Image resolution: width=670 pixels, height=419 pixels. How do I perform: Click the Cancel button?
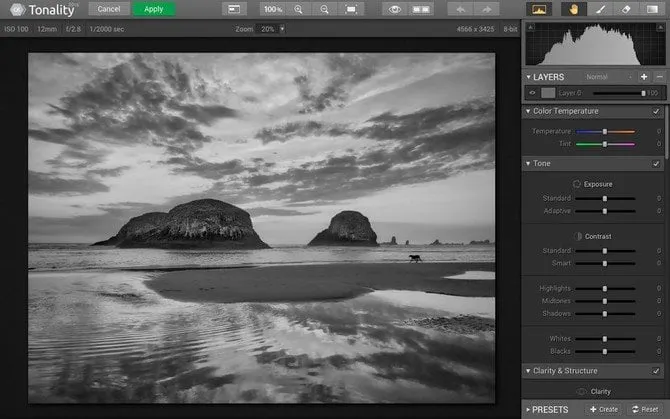point(109,9)
